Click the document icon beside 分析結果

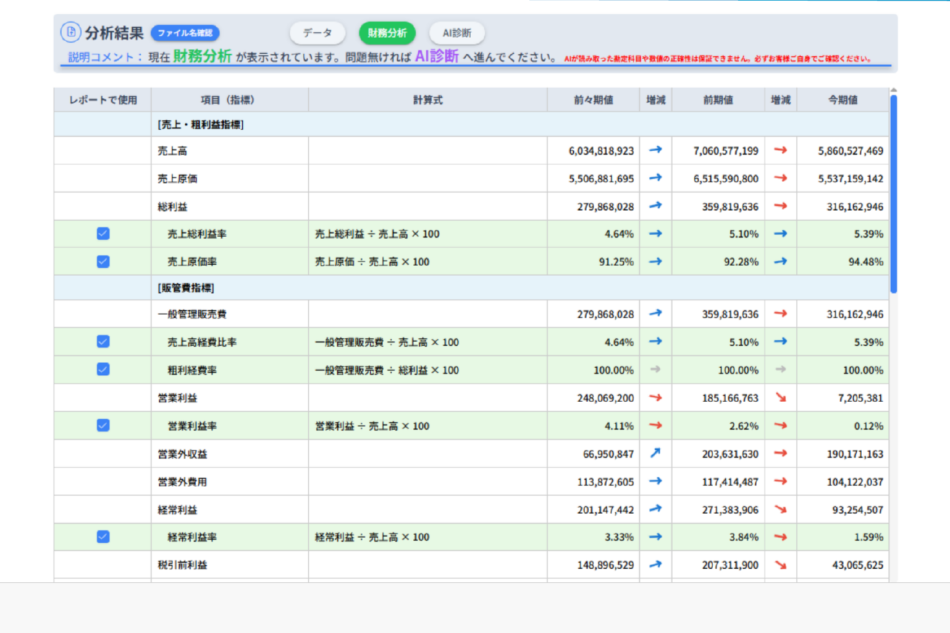tap(71, 32)
